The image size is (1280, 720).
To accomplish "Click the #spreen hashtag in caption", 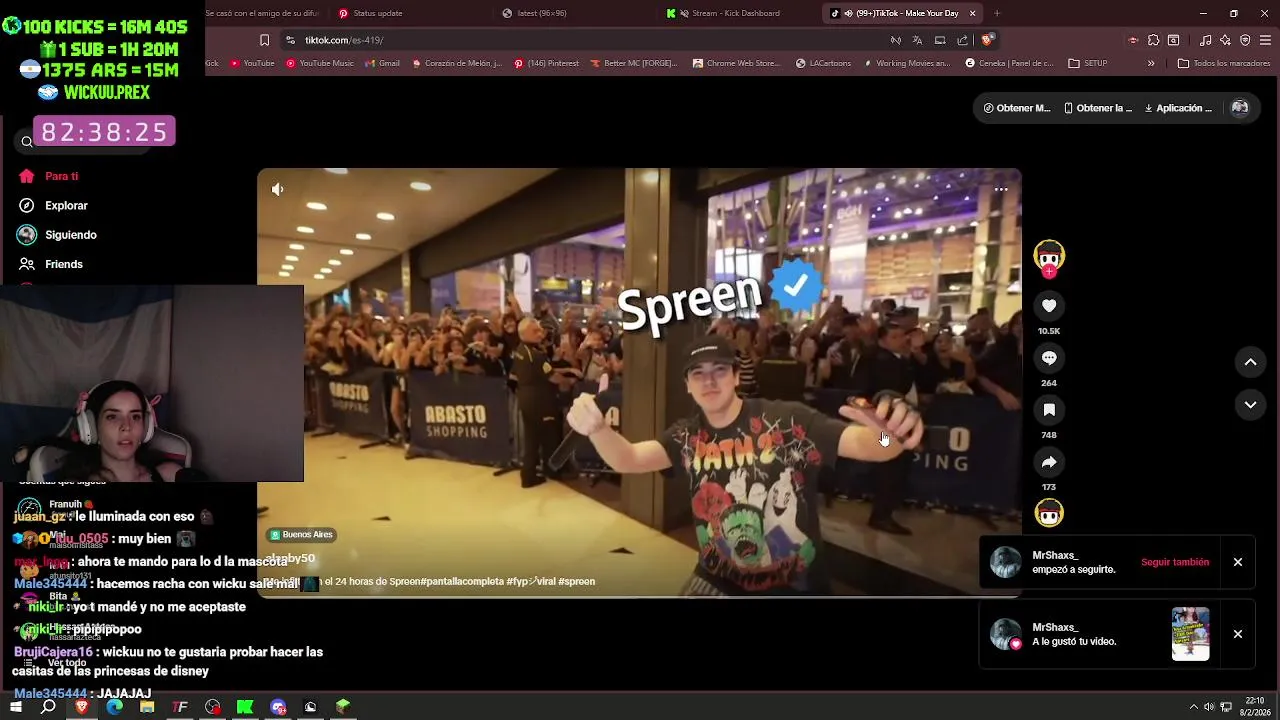I will click(x=576, y=581).
